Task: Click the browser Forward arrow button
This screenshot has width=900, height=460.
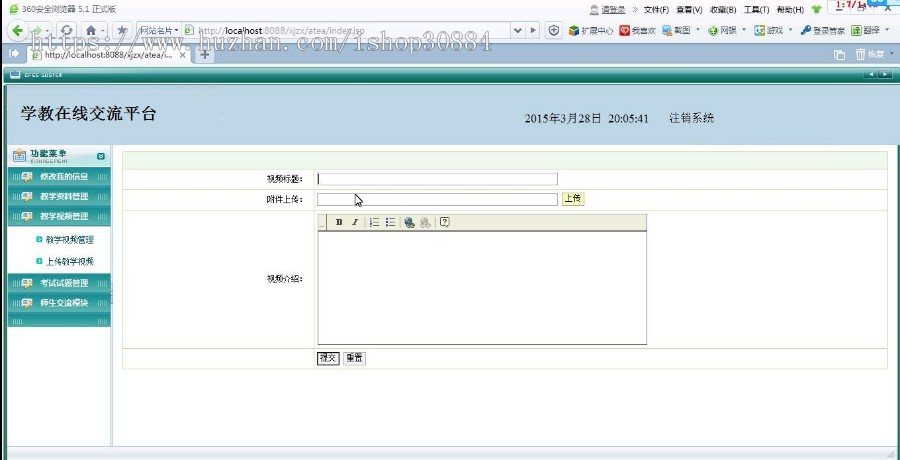Action: 37,30
